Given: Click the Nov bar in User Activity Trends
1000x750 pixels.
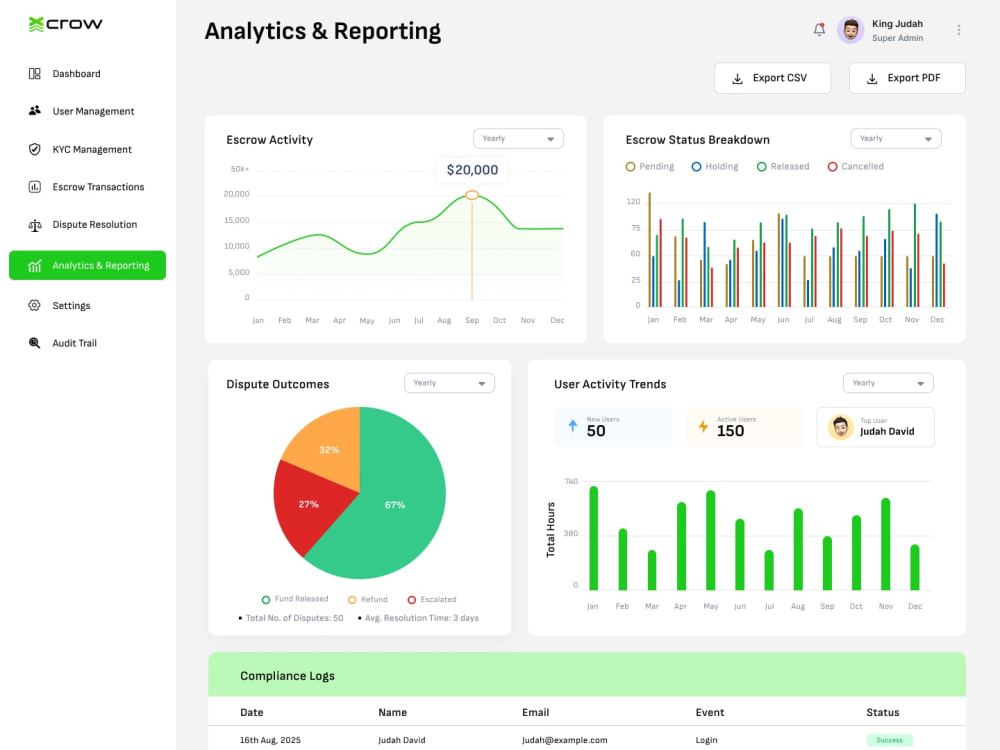Looking at the screenshot, I should (x=885, y=544).
